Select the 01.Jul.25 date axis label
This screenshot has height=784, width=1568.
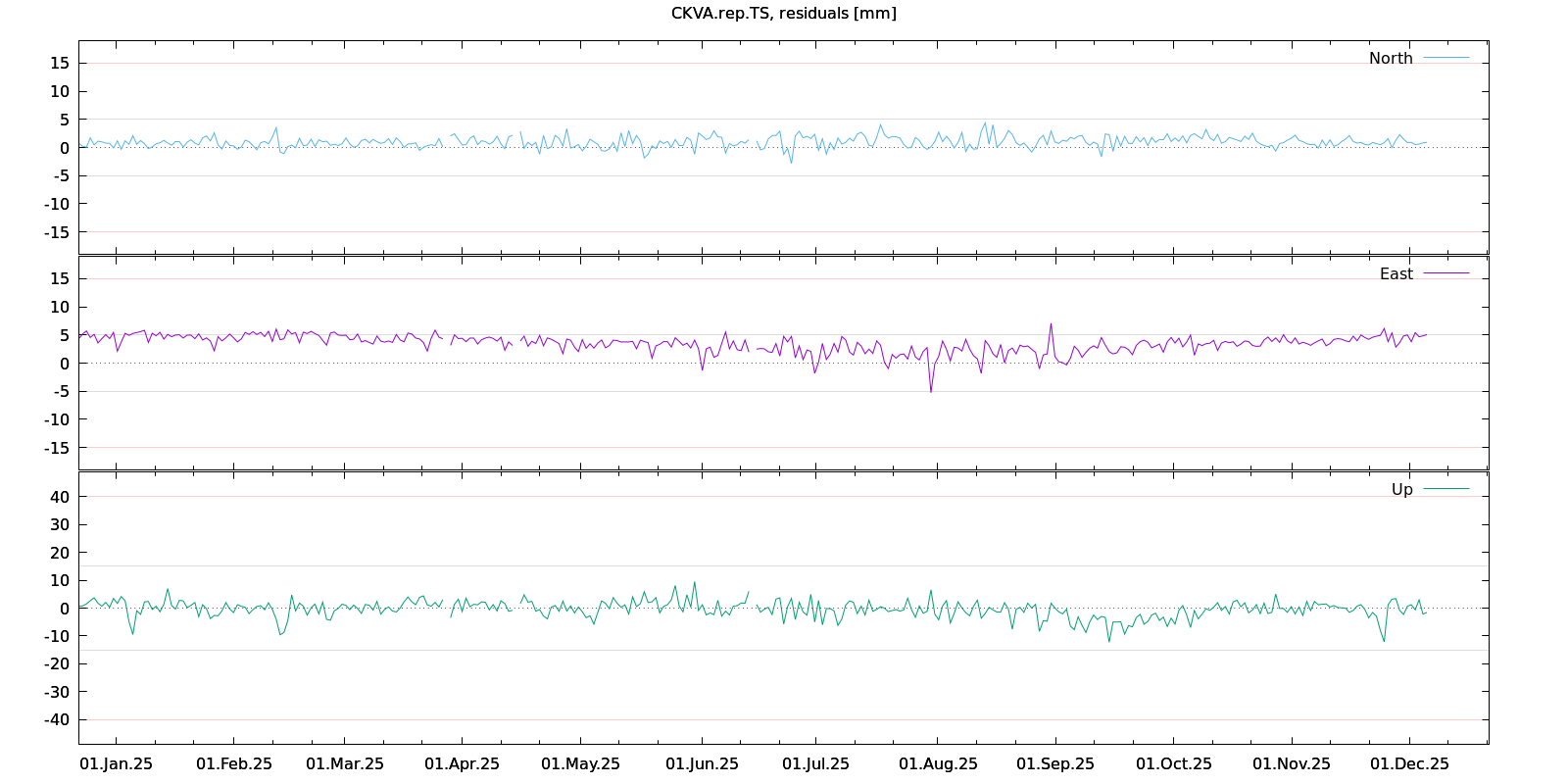(815, 763)
